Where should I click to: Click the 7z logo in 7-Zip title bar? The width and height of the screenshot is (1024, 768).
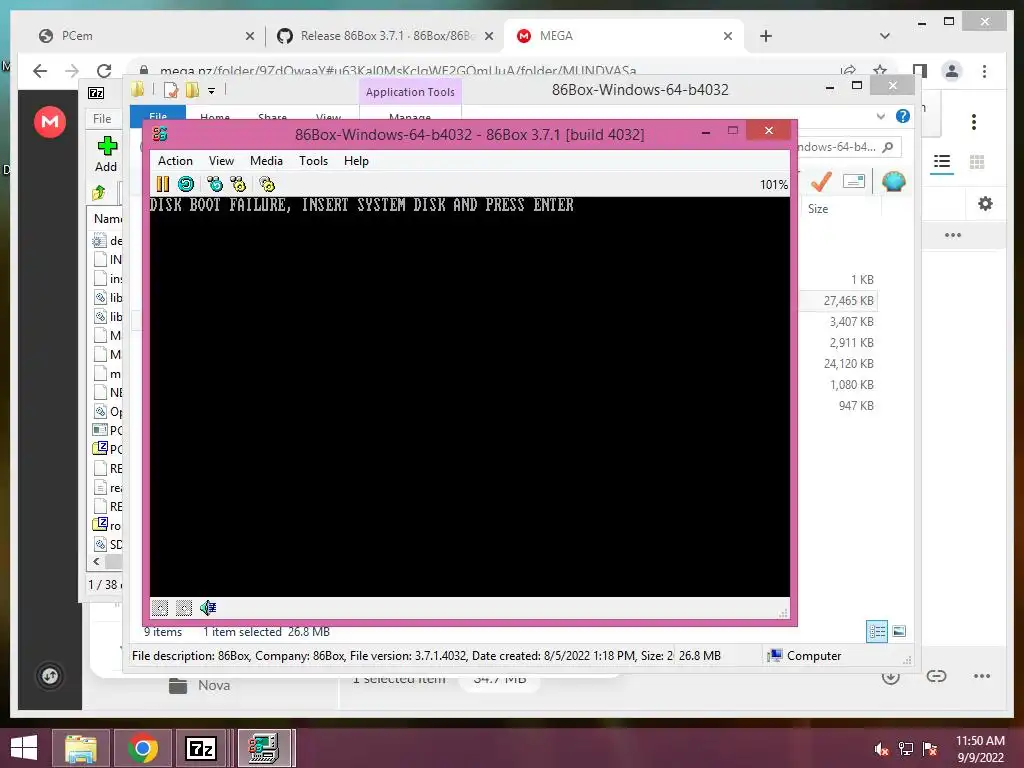coord(96,93)
